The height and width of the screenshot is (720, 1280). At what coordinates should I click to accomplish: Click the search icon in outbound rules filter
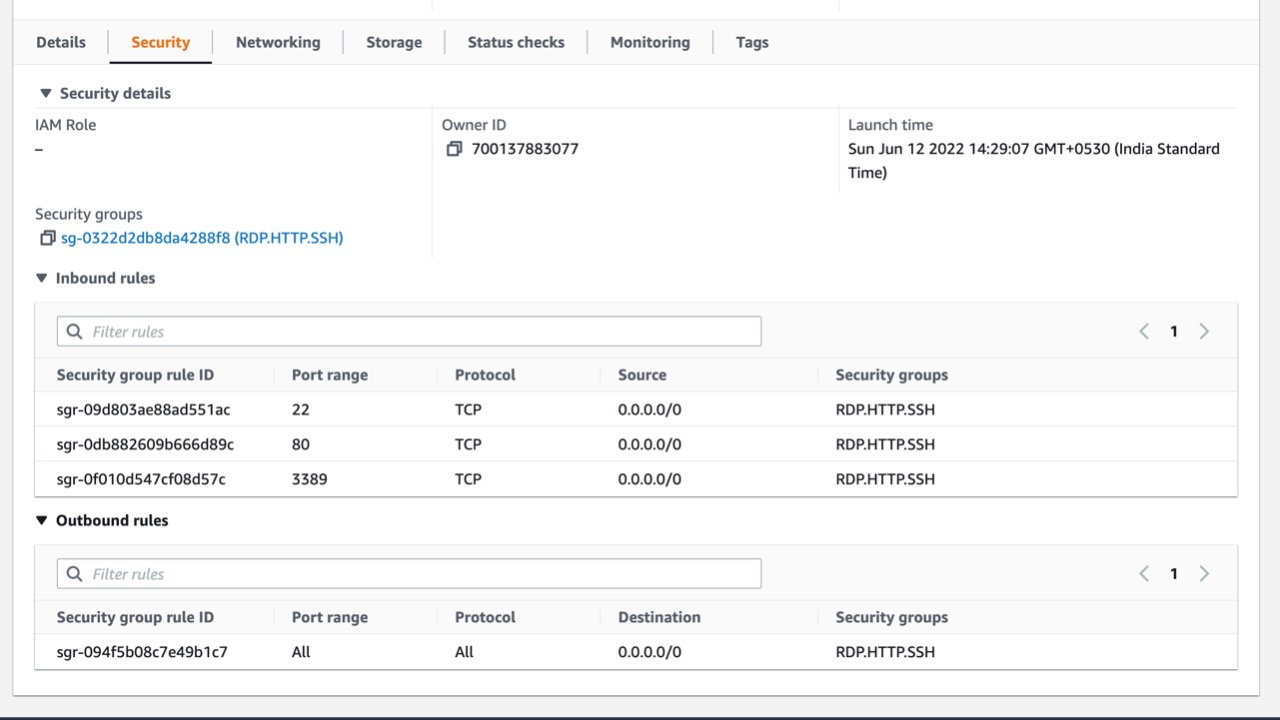click(74, 573)
